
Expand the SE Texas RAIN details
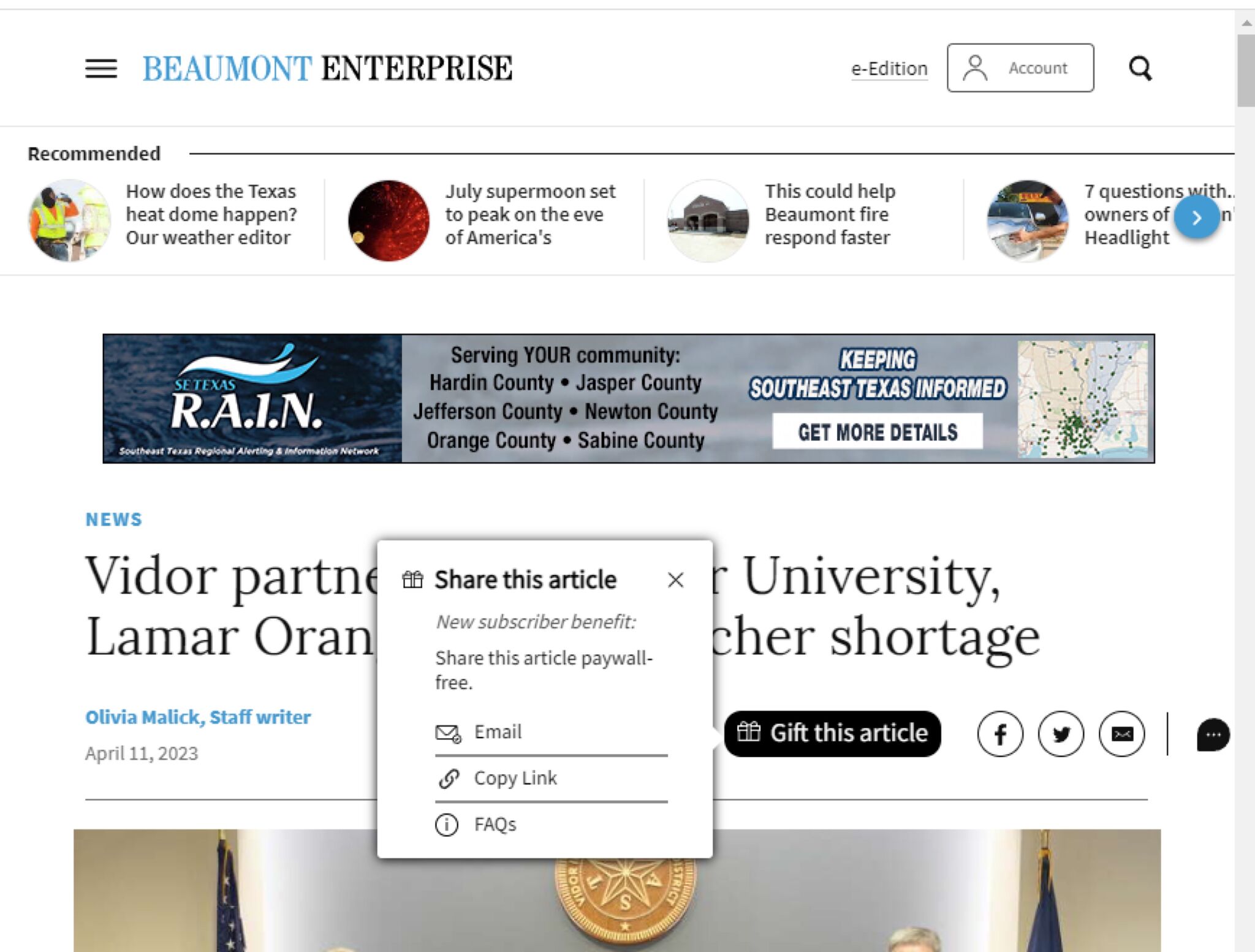[x=879, y=431]
